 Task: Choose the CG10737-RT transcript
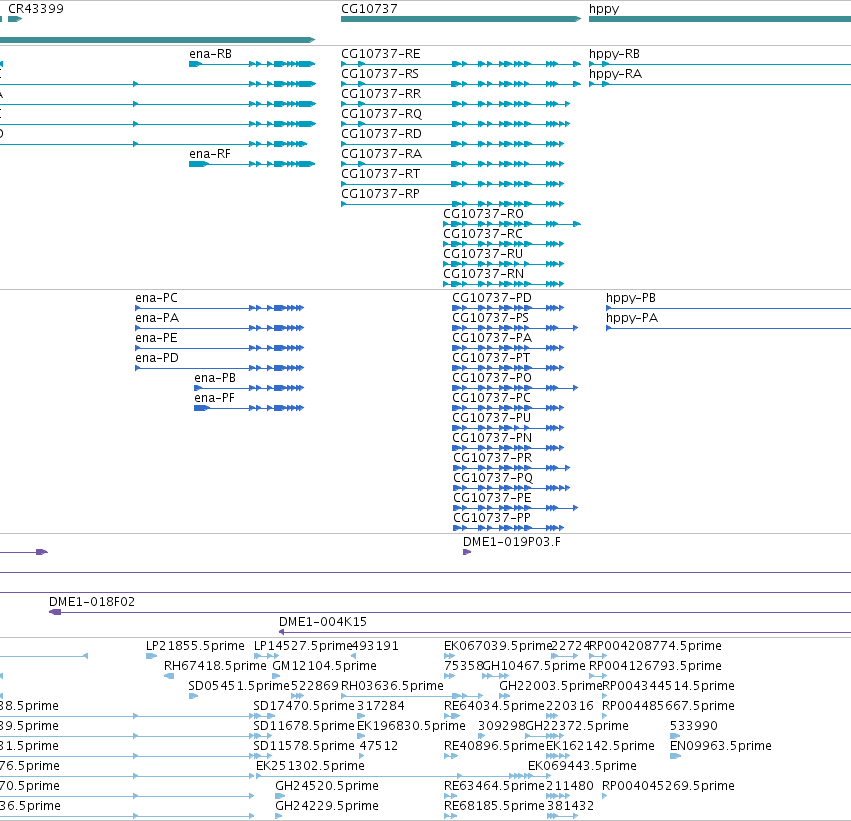click(380, 174)
